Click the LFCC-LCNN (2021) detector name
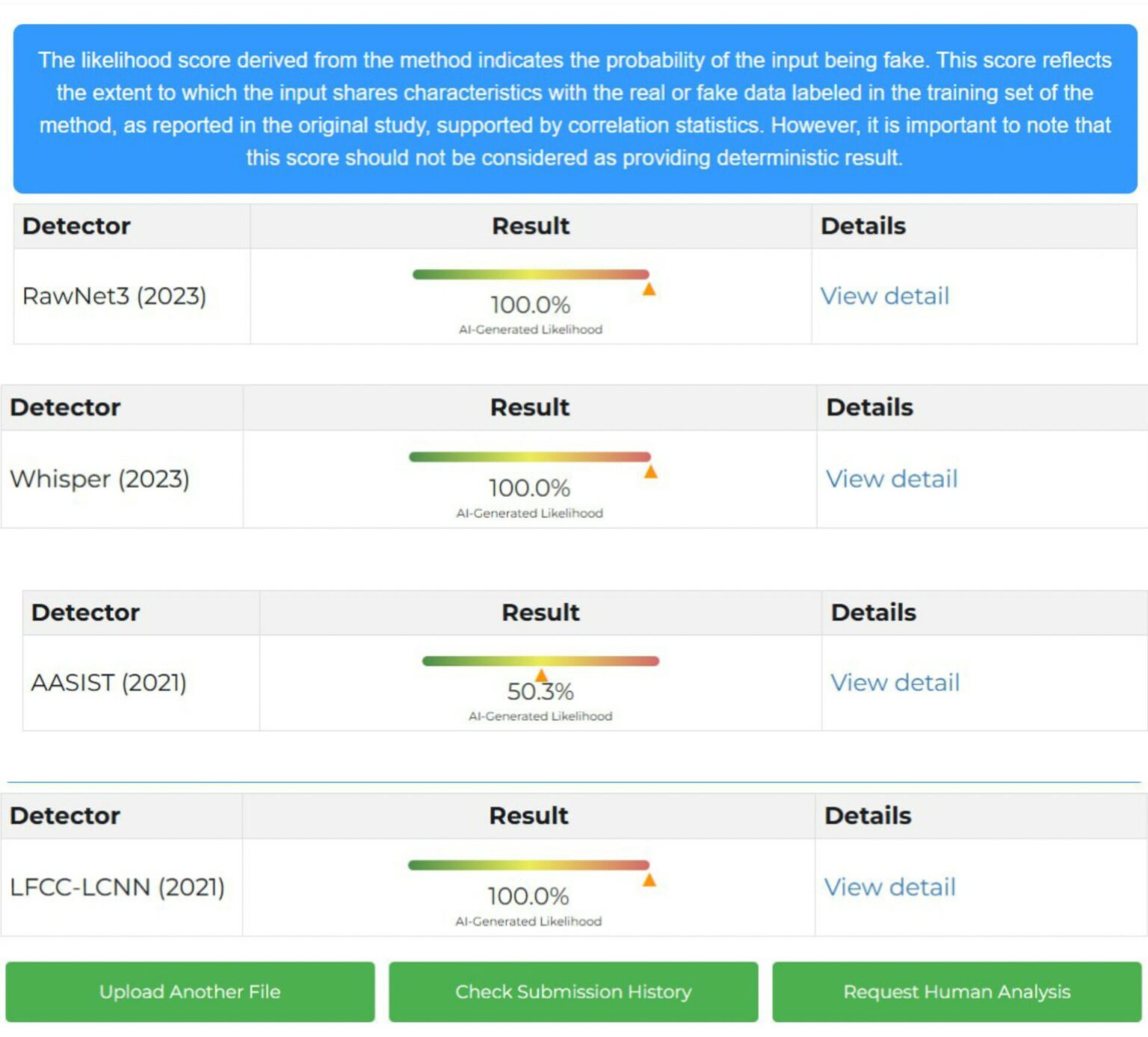Screen dimensions: 1148x1037 pyautogui.click(x=117, y=887)
